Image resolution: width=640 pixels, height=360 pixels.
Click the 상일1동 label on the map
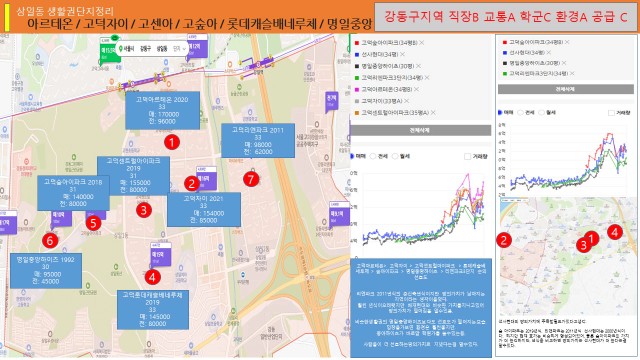(121, 235)
